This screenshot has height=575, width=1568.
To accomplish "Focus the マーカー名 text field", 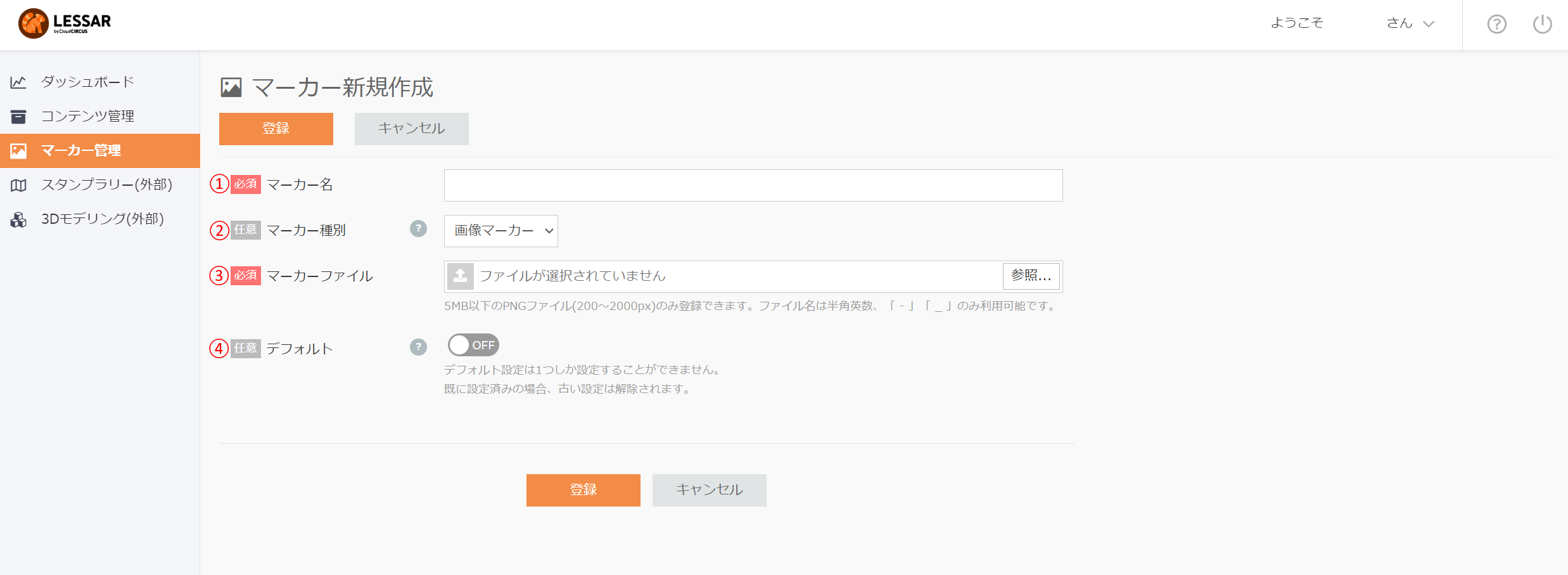I will click(x=753, y=185).
